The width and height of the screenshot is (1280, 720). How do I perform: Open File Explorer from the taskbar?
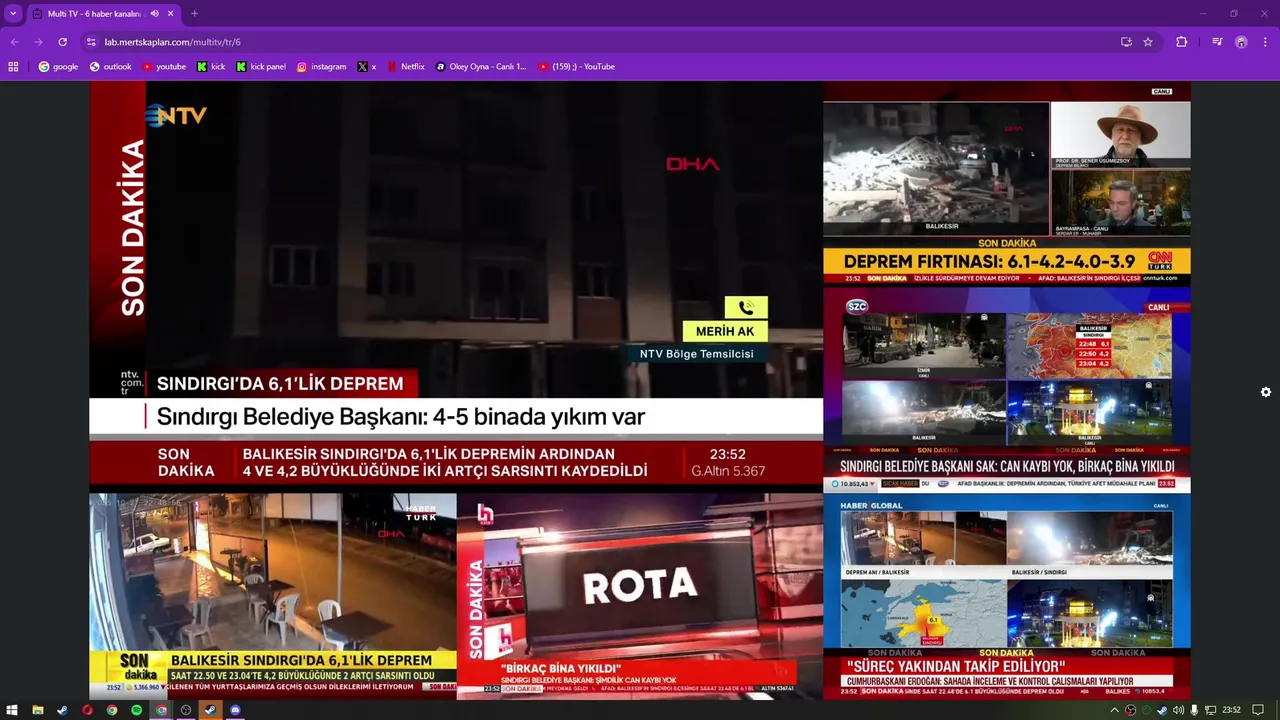coord(37,710)
